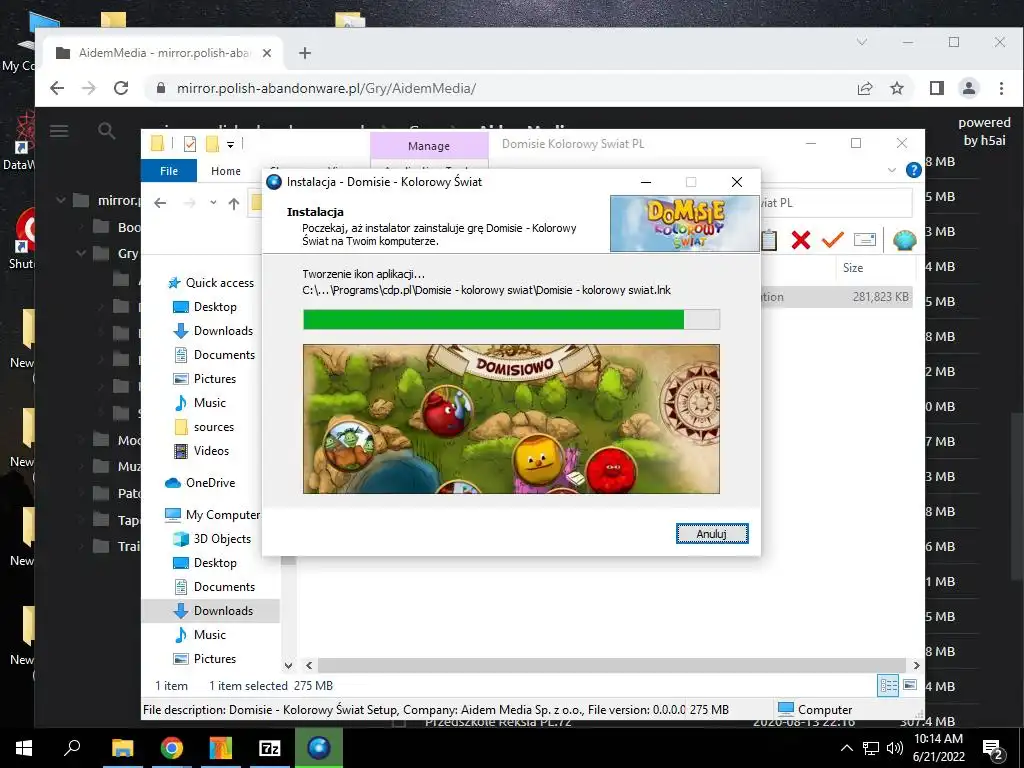
Task: Go up one folder level
Action: click(234, 203)
